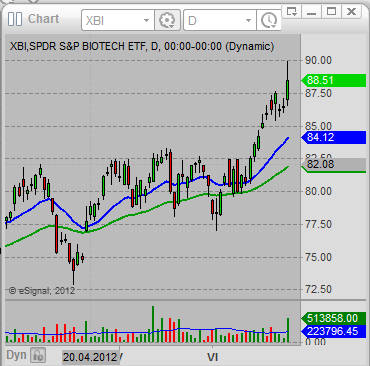Click the window options dropdown icon
The height and width of the screenshot is (366, 370).
click(292, 12)
